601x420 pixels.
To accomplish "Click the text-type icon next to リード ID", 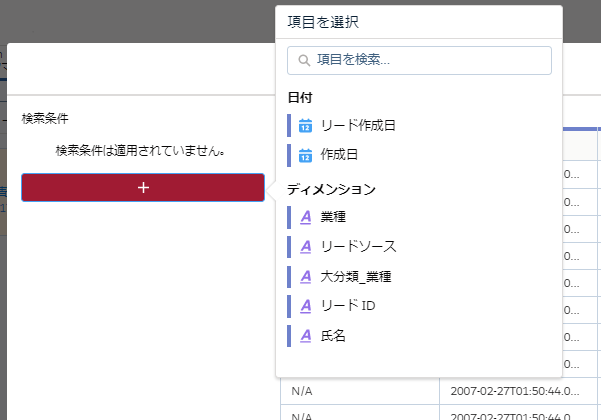I will click(x=306, y=306).
